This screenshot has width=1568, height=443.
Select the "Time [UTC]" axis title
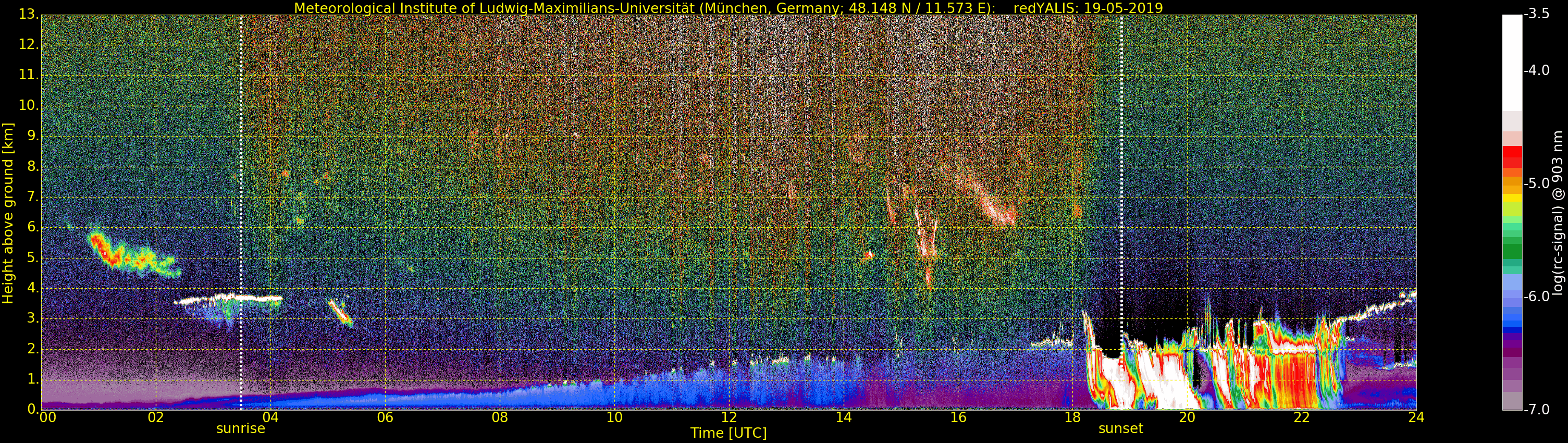pyautogui.click(x=728, y=433)
